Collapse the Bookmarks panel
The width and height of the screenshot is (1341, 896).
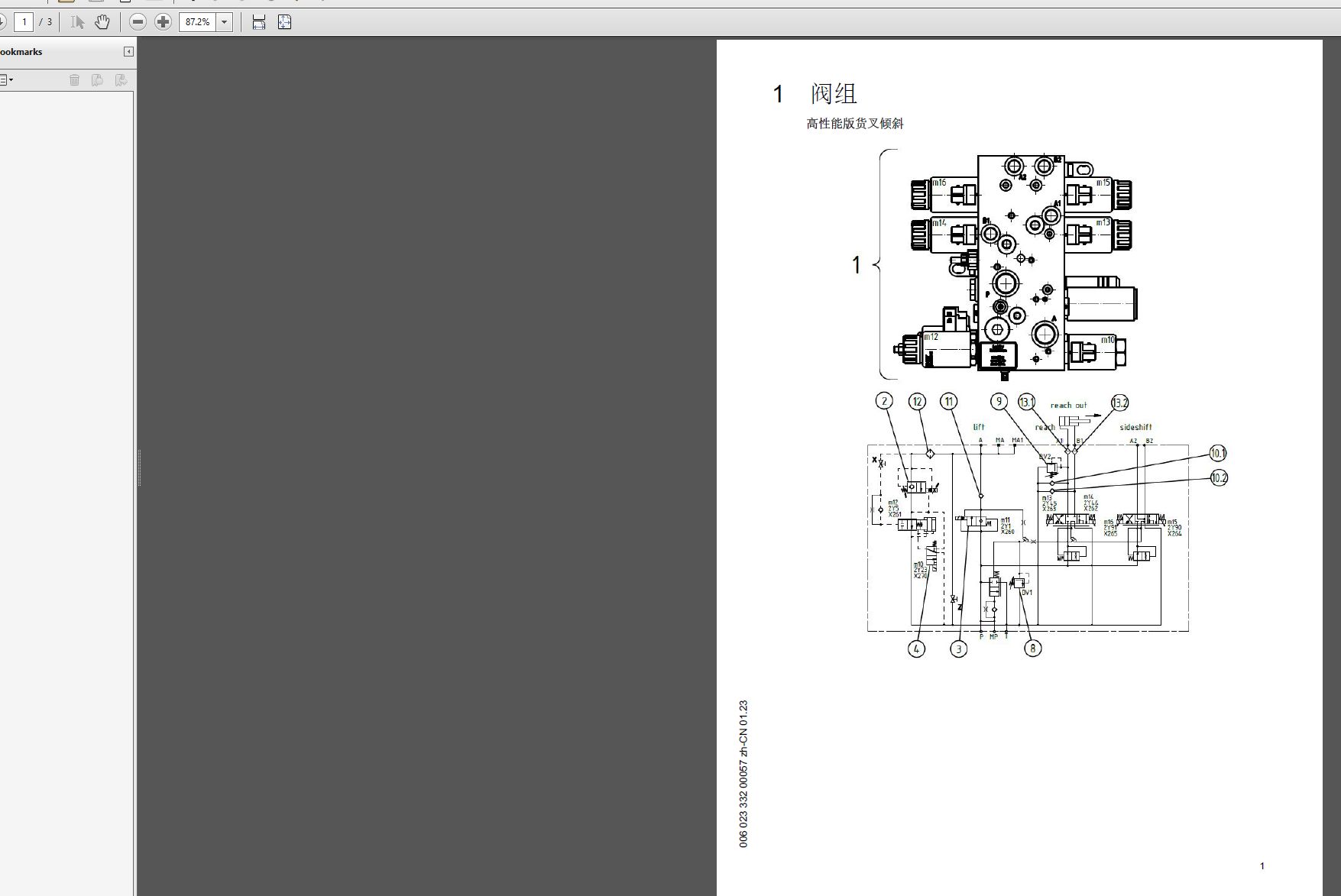coord(128,52)
